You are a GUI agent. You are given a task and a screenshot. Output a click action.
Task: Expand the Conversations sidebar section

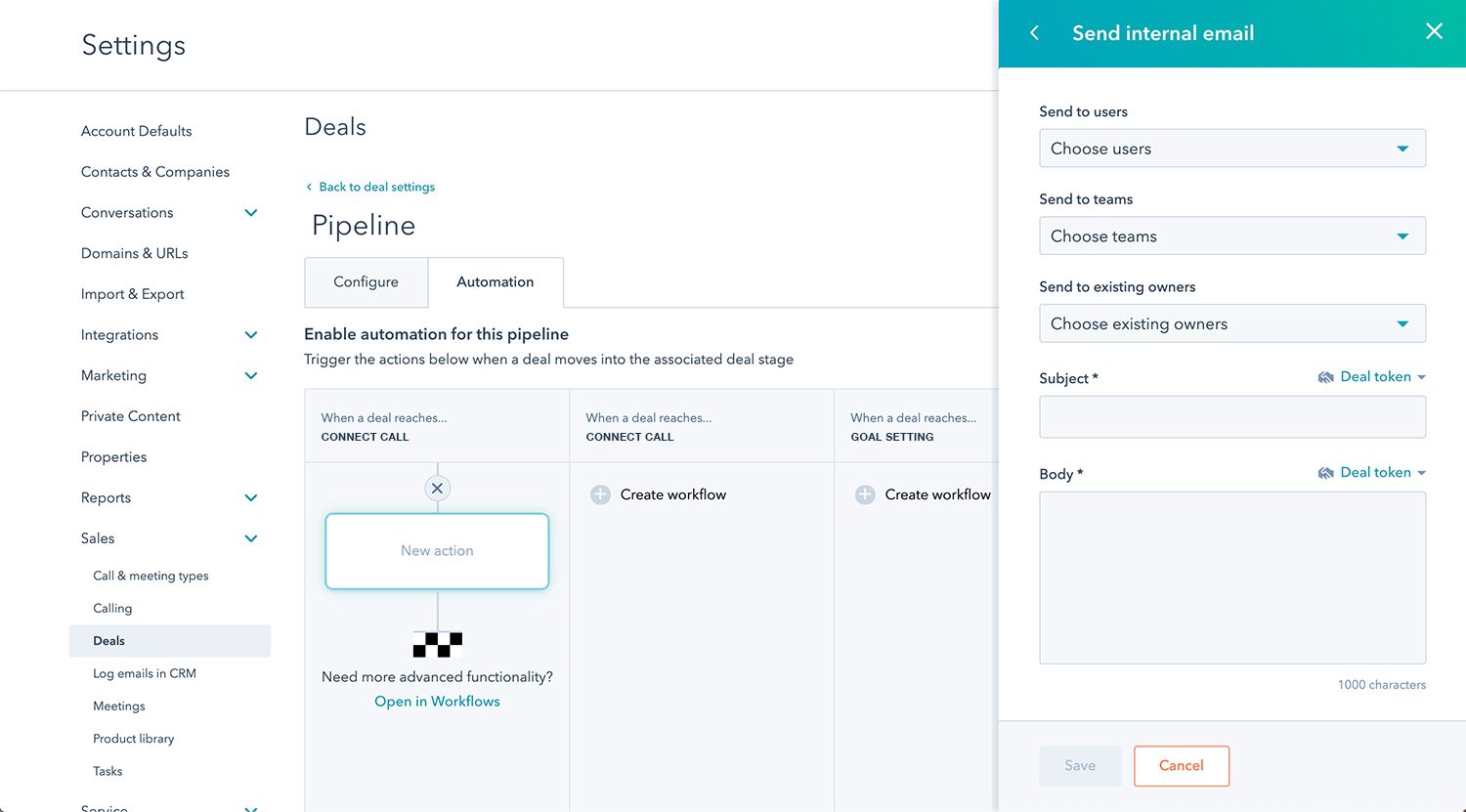coord(251,213)
